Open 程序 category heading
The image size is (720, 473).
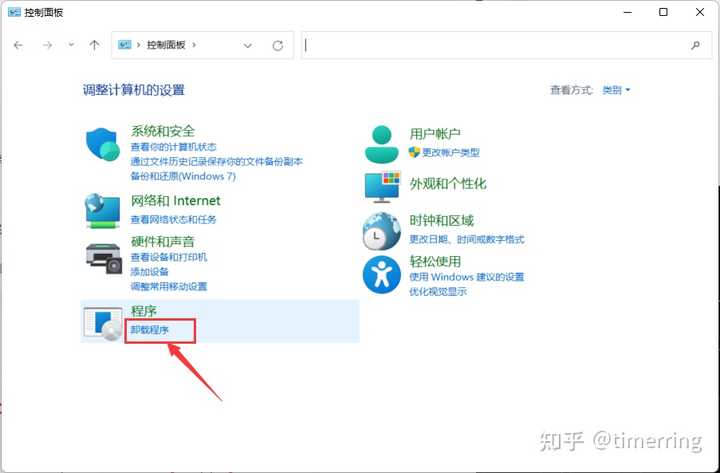144,311
